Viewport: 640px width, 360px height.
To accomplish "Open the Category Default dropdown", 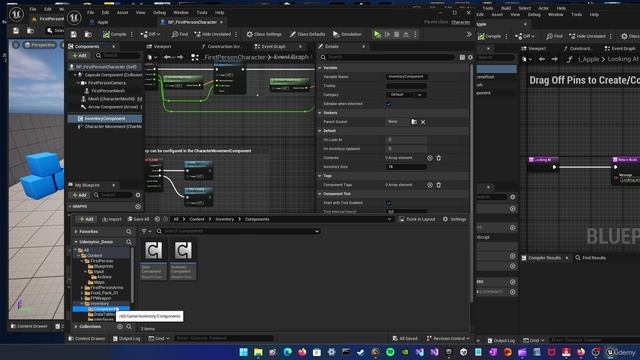I will (x=406, y=95).
